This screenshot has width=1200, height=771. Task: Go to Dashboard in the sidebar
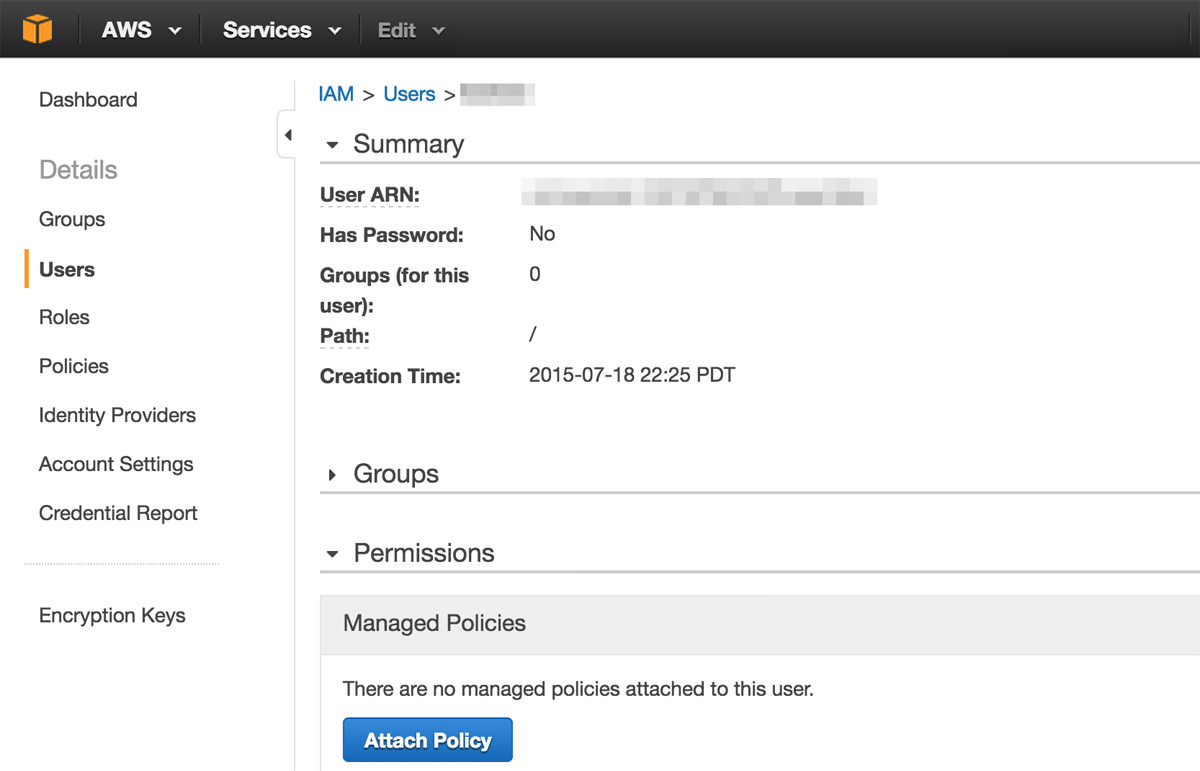tap(88, 100)
